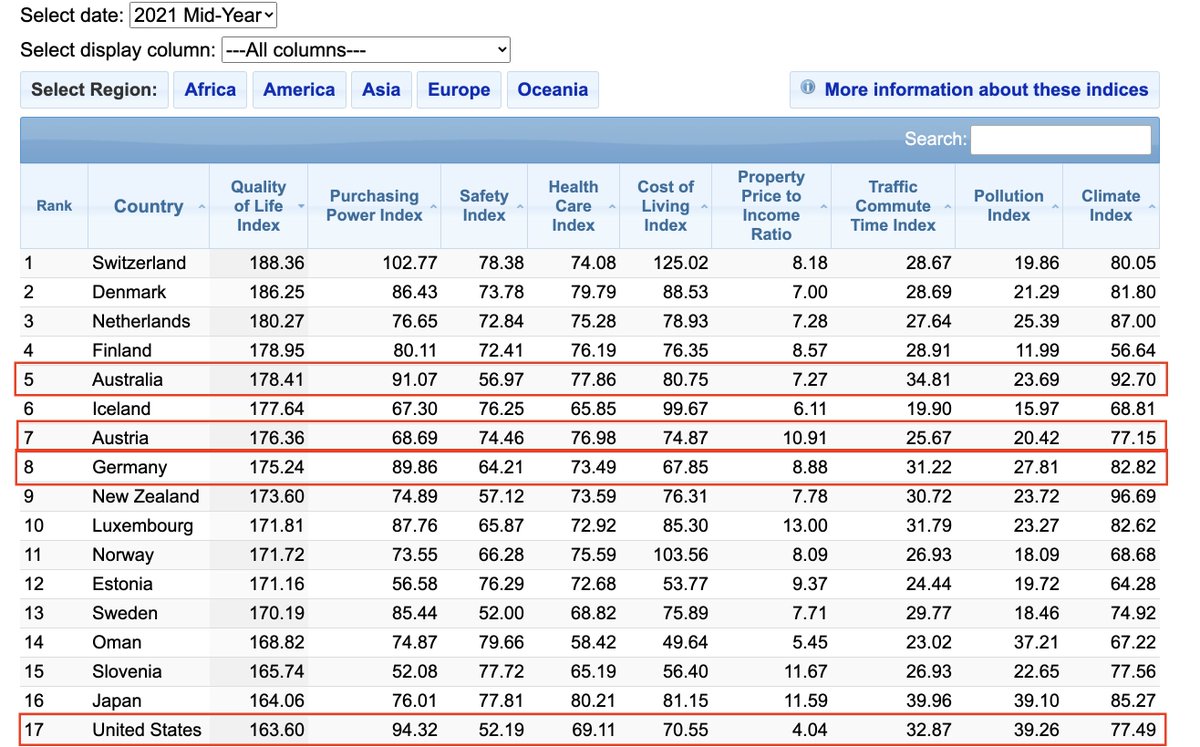Focus the Search input field
Screen dimensions: 1200x747
[x=1061, y=140]
